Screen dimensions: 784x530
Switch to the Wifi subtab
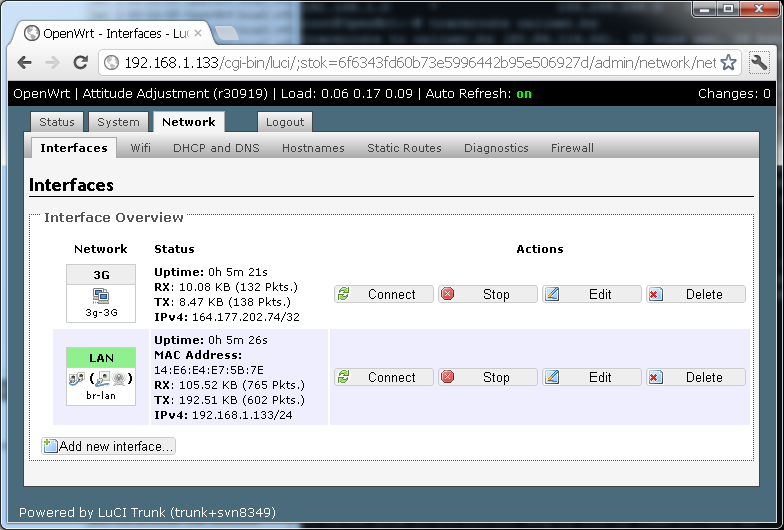coord(140,148)
